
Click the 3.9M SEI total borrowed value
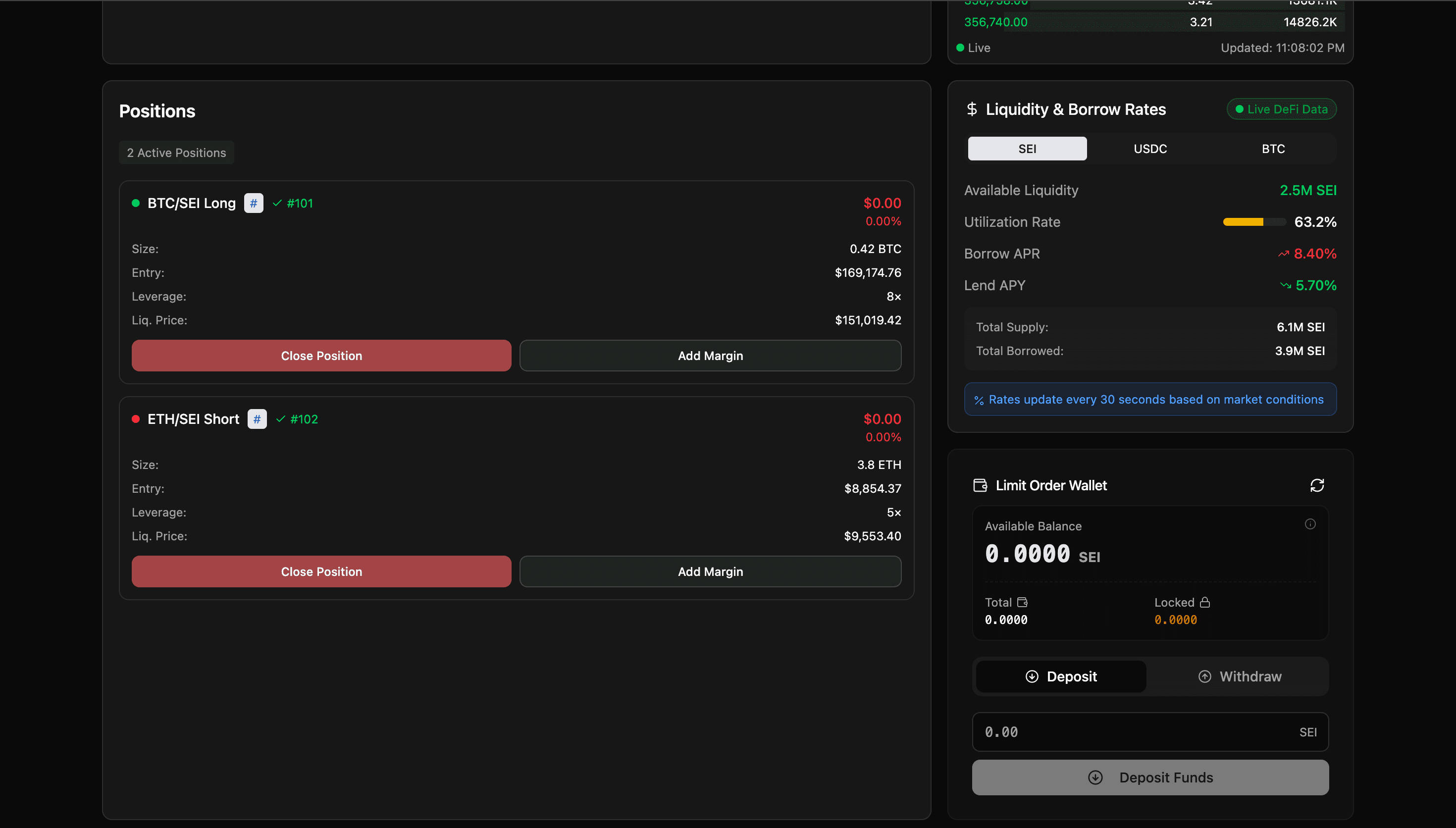[x=1300, y=351]
